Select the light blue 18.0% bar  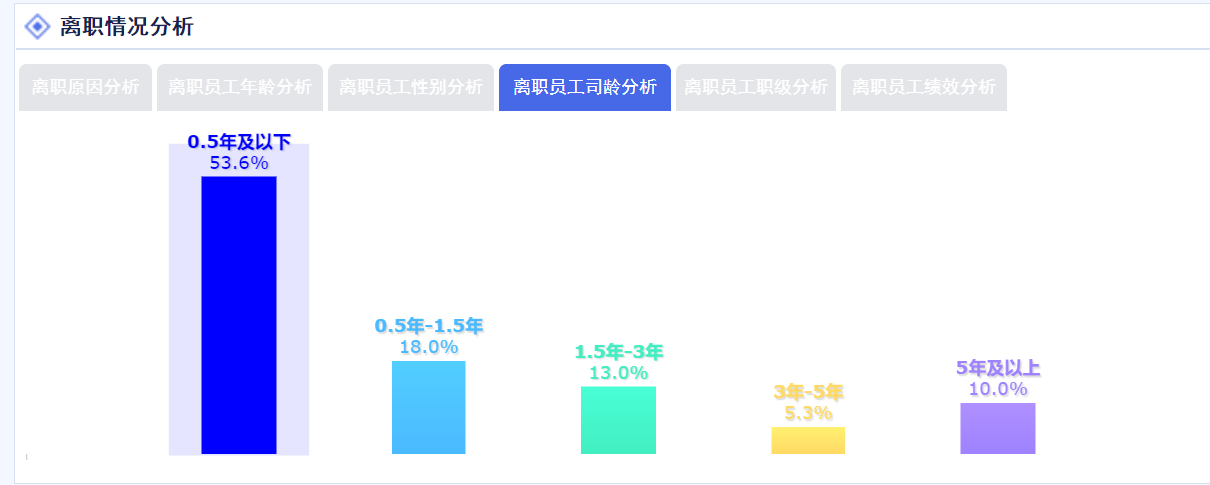(428, 407)
